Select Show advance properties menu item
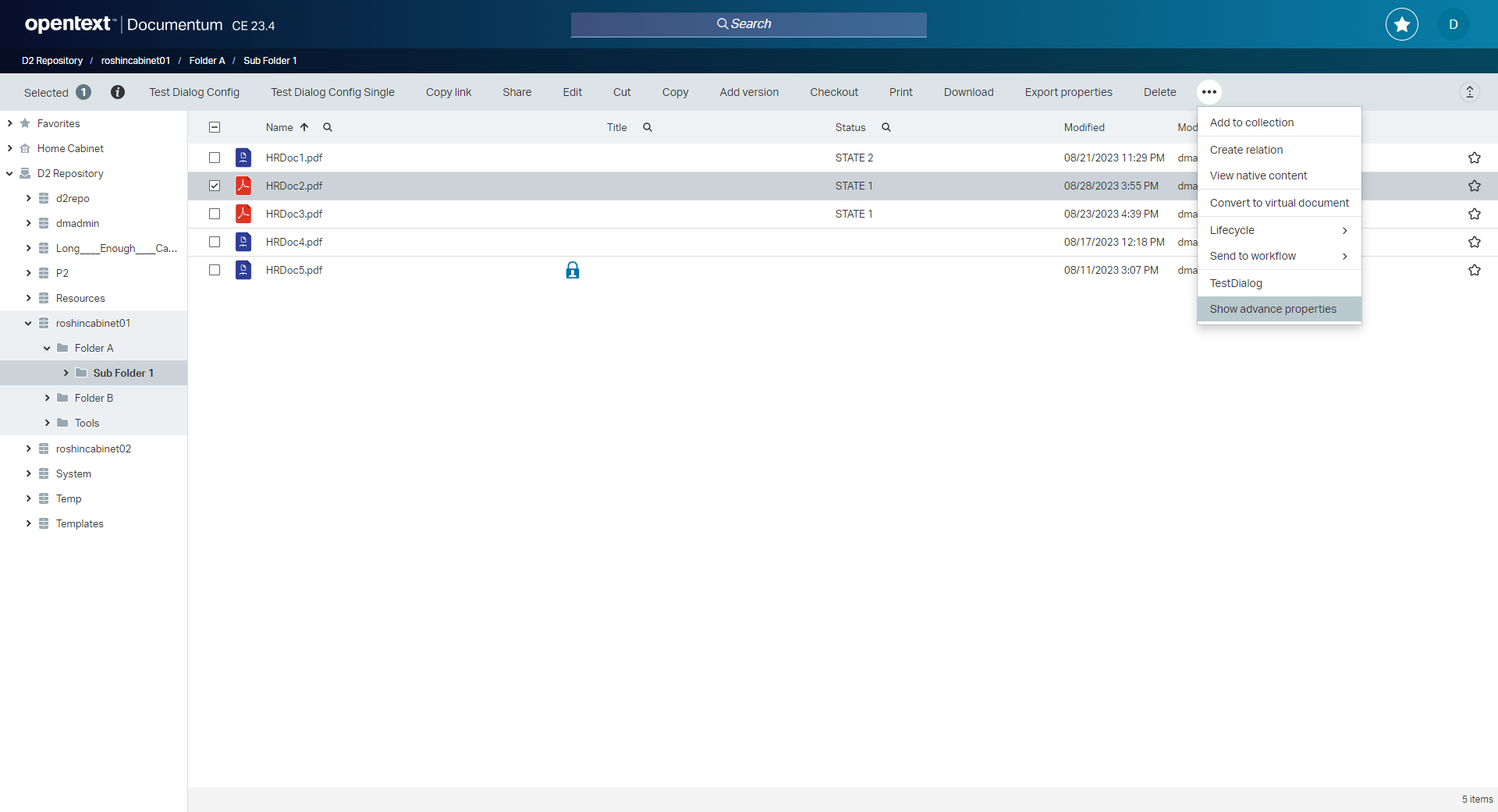Viewport: 1498px width, 812px height. 1280,309
